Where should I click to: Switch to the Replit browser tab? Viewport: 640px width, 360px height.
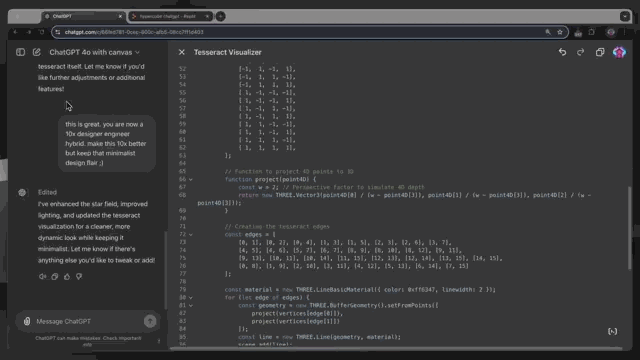click(x=170, y=16)
